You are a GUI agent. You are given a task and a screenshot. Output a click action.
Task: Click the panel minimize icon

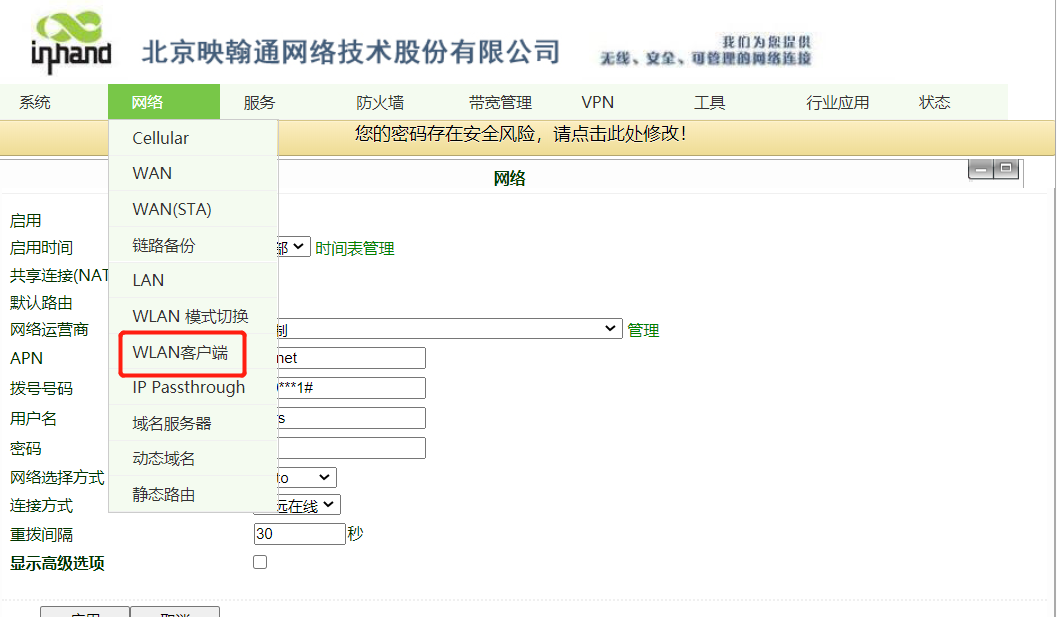[981, 170]
